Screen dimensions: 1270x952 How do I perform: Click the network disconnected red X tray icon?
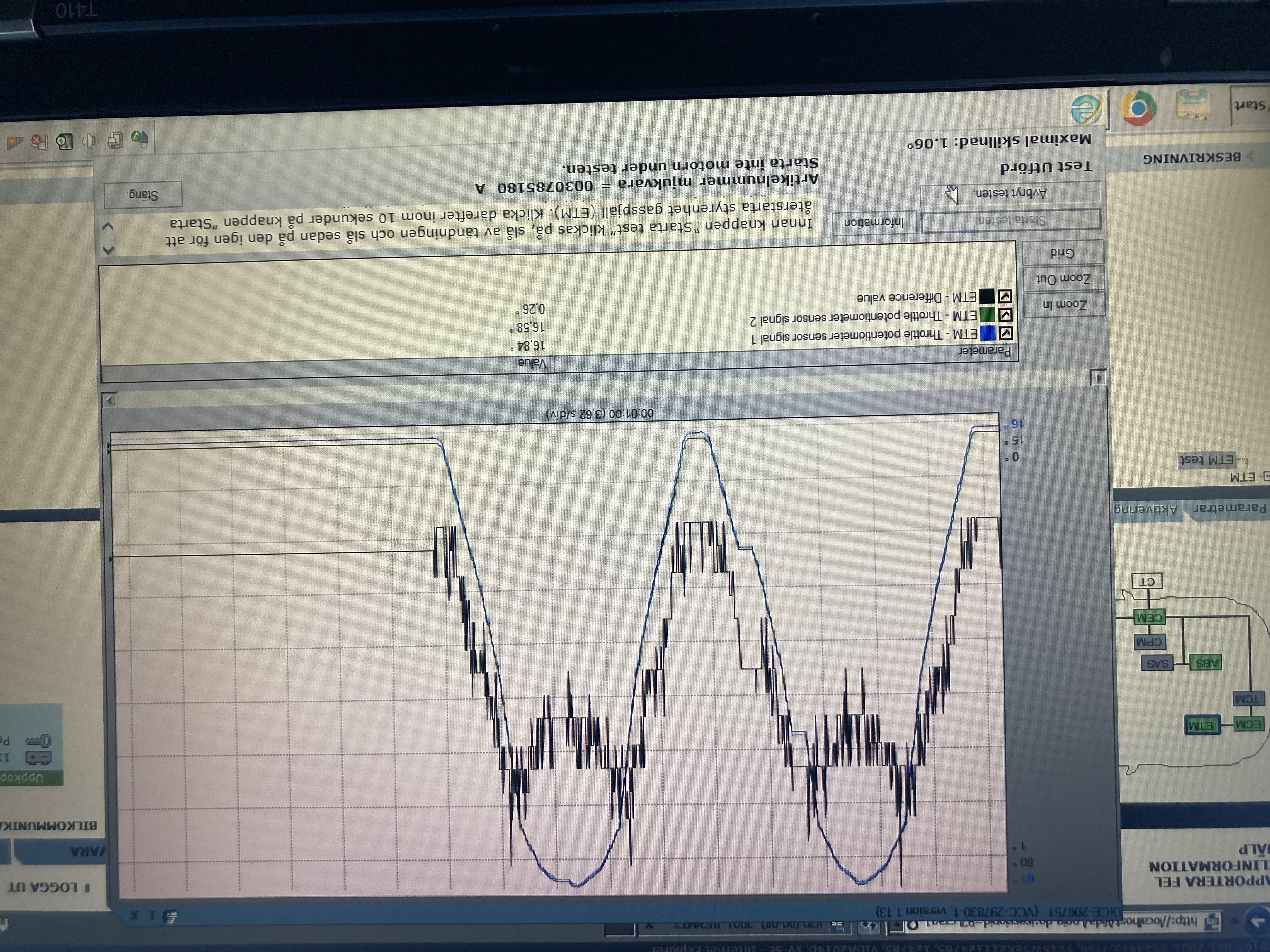coord(40,142)
